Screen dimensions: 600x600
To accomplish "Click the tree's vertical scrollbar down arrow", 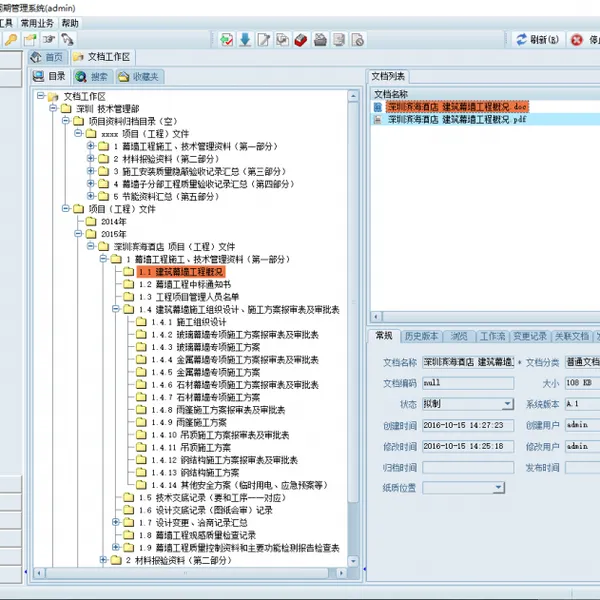I will coord(353,561).
